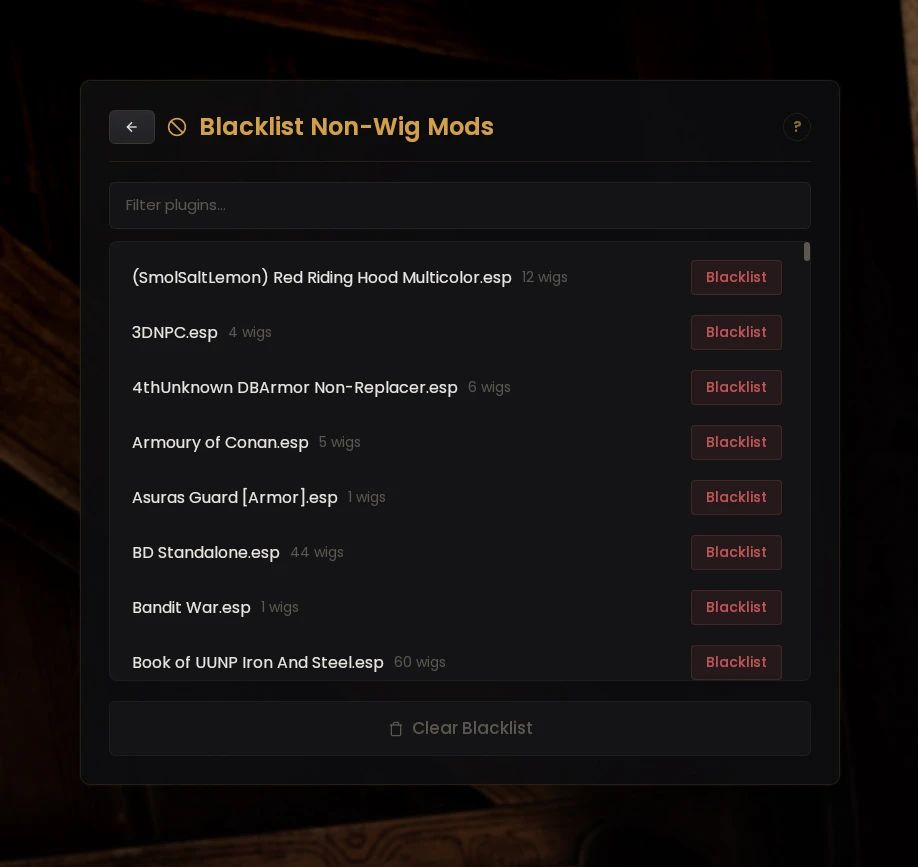Blacklist Asuras Guard [Armor].esp
The width and height of the screenshot is (918, 867).
(736, 497)
